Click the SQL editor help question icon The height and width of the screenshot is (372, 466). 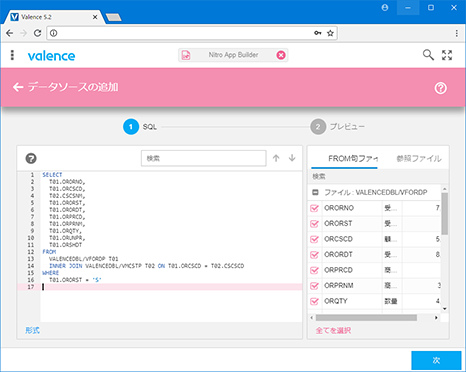click(x=31, y=158)
